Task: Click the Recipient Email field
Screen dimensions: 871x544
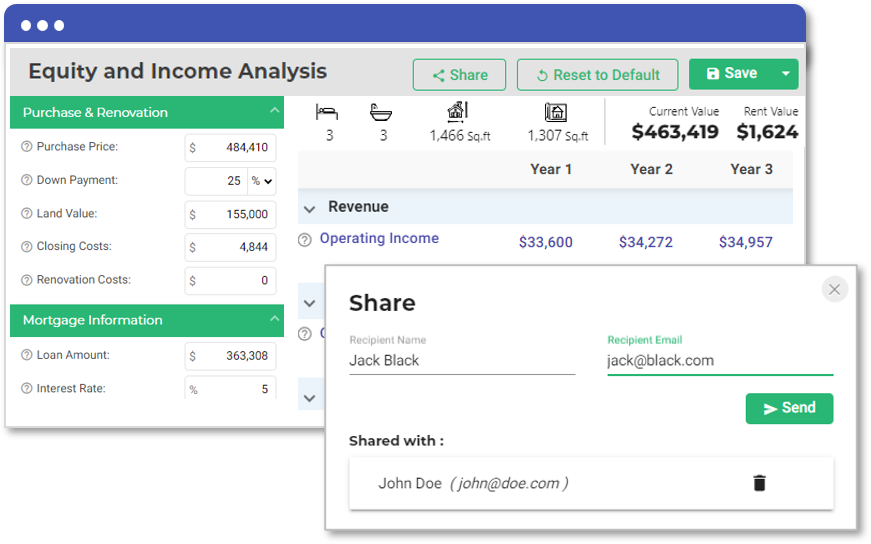Action: tap(720, 361)
